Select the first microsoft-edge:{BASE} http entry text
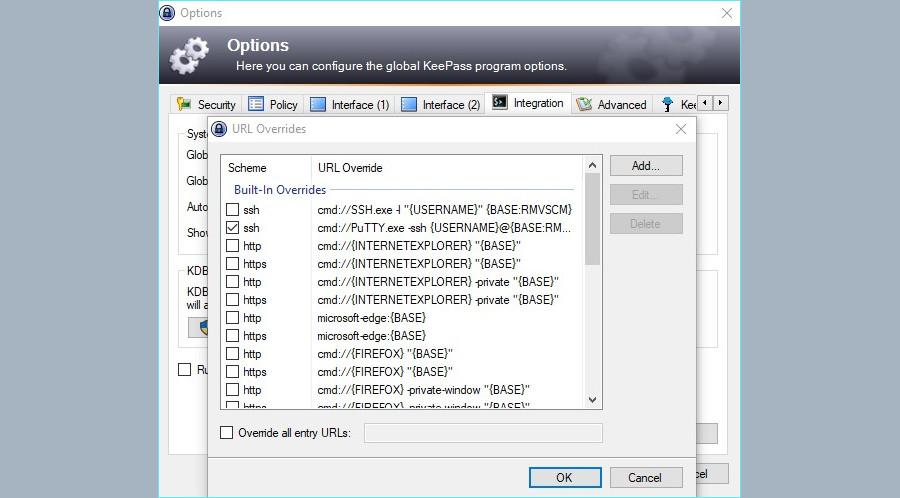Screen dimensions: 900x498 (x=371, y=318)
